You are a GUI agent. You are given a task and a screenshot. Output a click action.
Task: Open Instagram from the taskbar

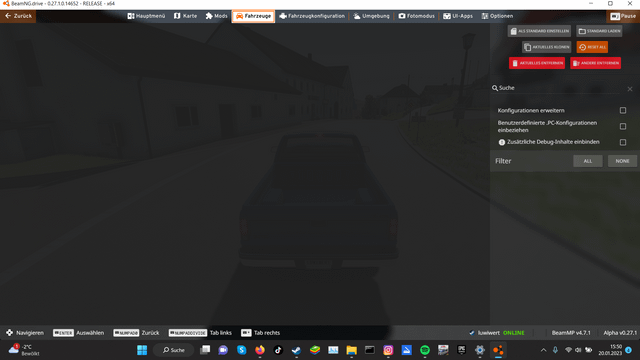[388, 350]
